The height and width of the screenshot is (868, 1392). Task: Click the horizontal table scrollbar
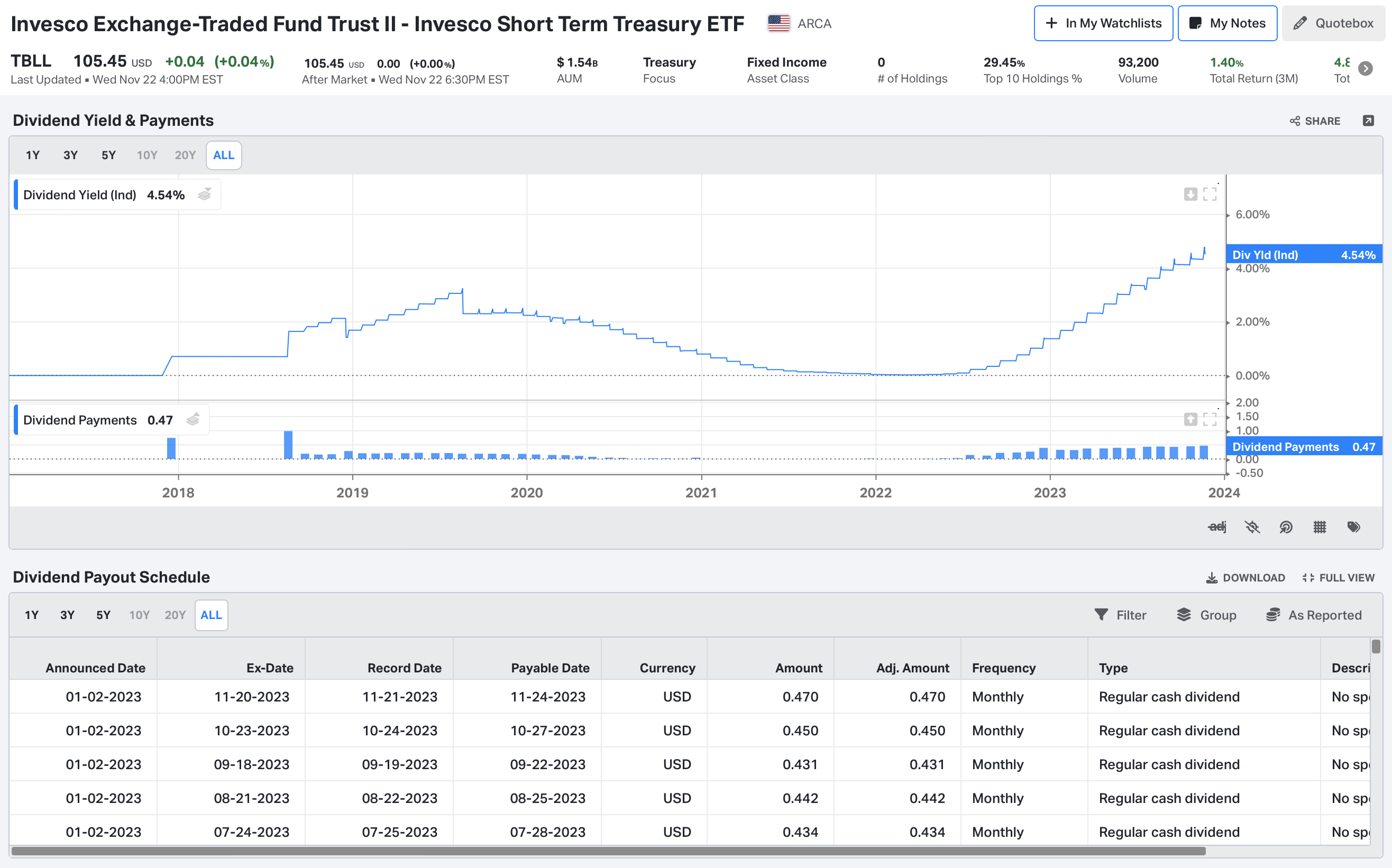(x=608, y=851)
